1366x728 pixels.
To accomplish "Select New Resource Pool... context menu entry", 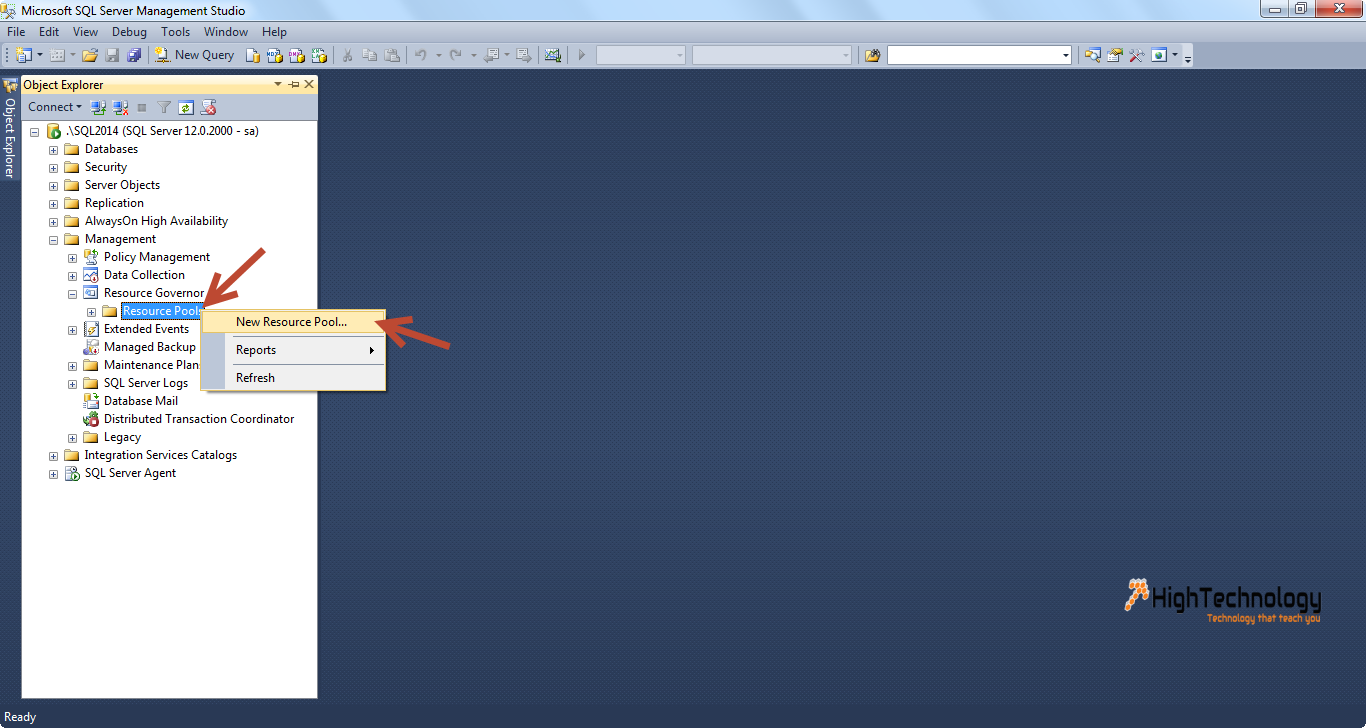I will click(x=293, y=322).
